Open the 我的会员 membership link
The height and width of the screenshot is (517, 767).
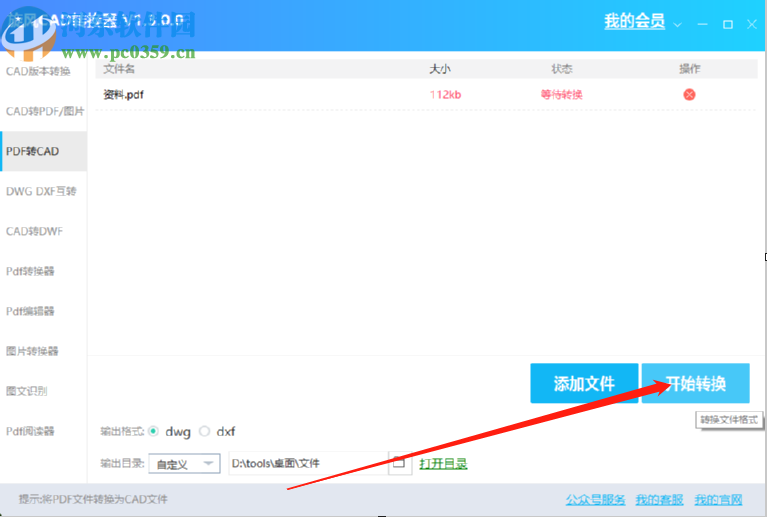pyautogui.click(x=634, y=22)
